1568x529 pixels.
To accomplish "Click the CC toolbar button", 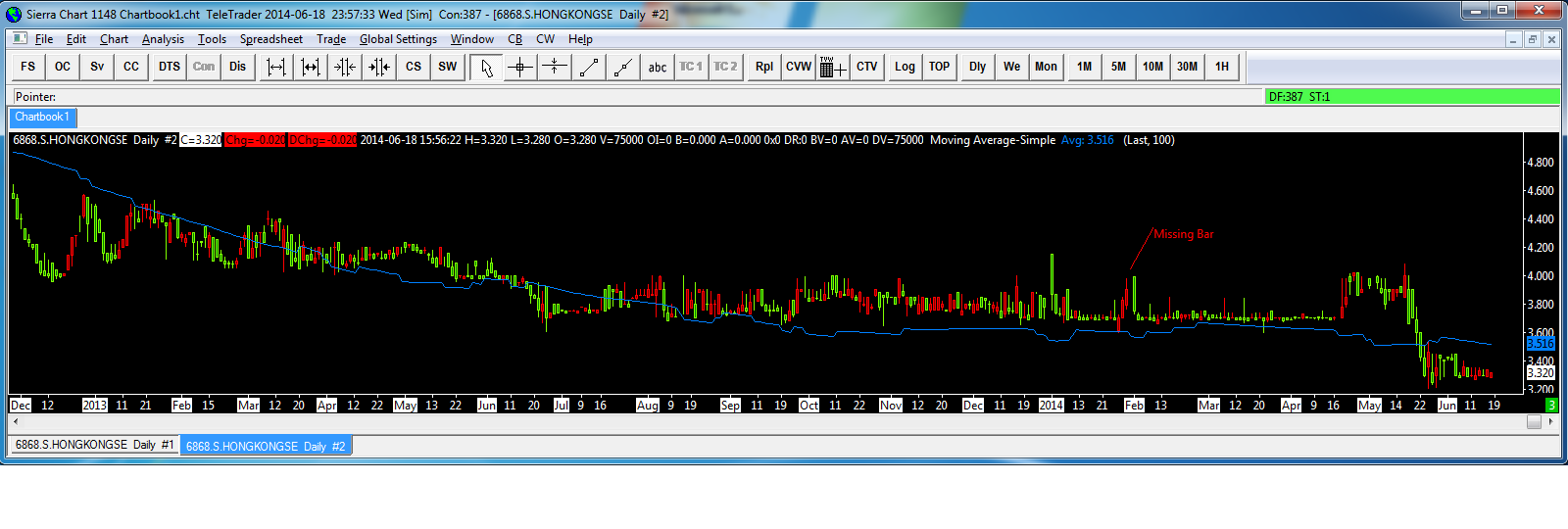I will 130,67.
